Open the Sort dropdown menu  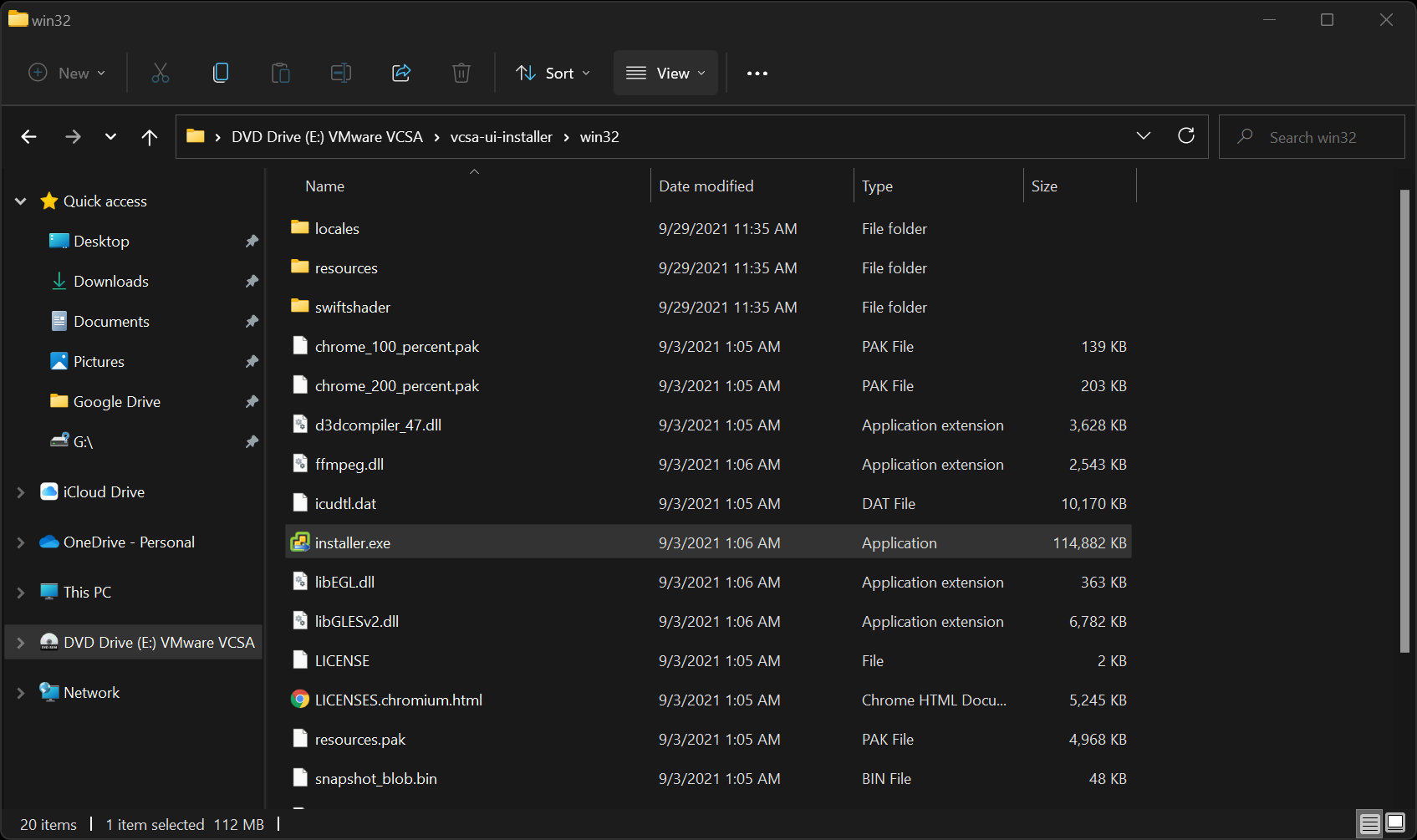tap(553, 74)
